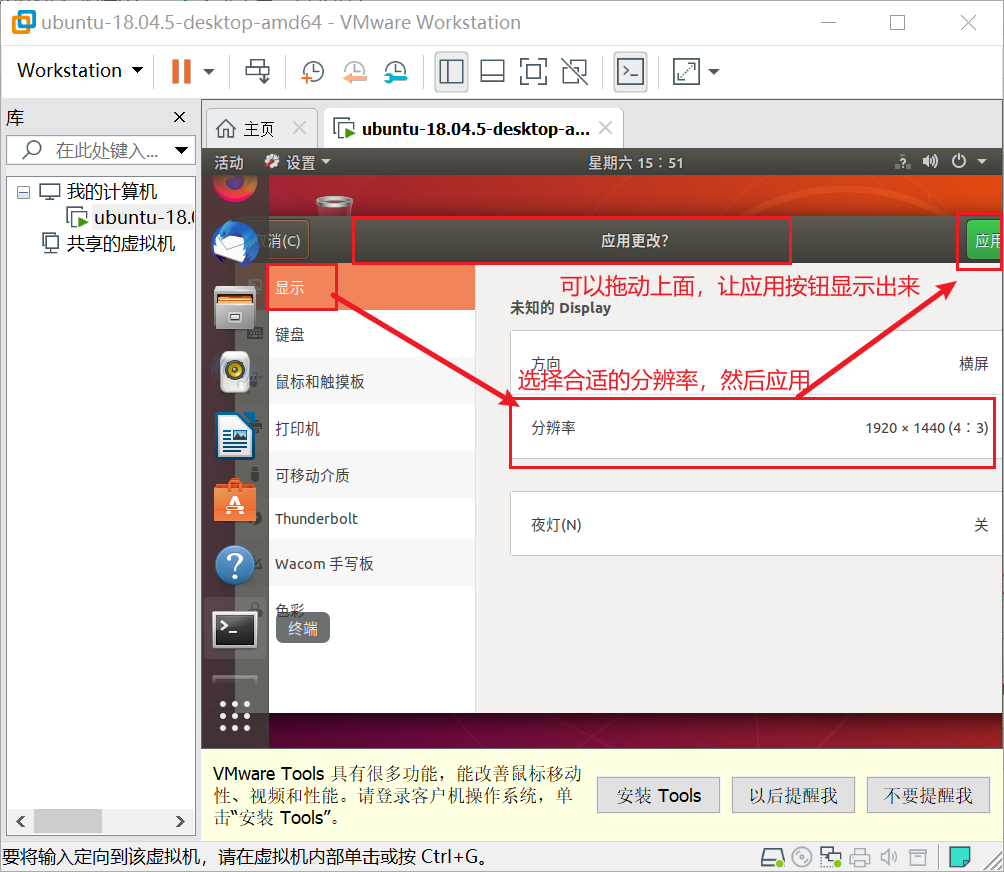Open the snapshot manager icon
1004x872 pixels.
(x=396, y=72)
